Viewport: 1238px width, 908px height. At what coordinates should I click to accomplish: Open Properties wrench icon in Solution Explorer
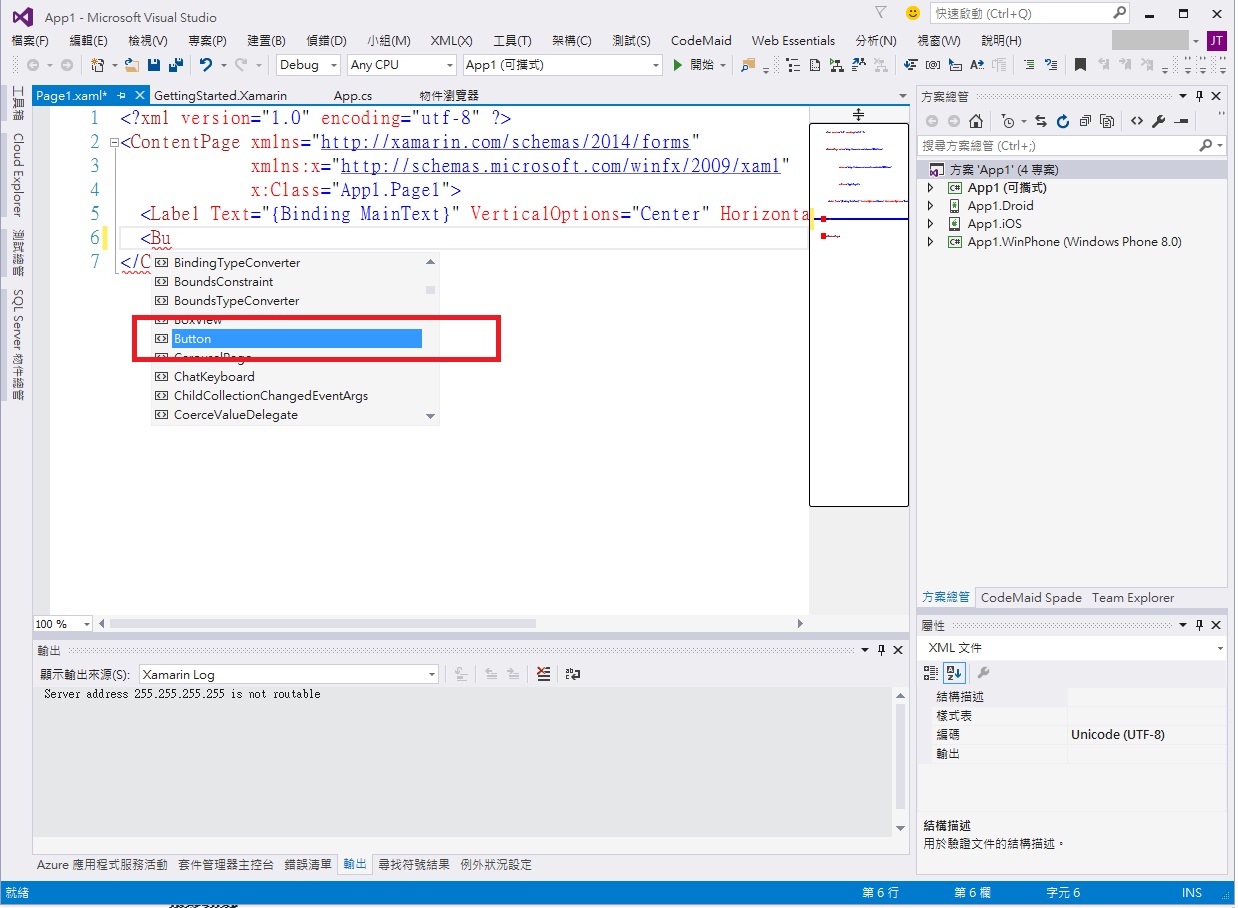click(x=1159, y=121)
